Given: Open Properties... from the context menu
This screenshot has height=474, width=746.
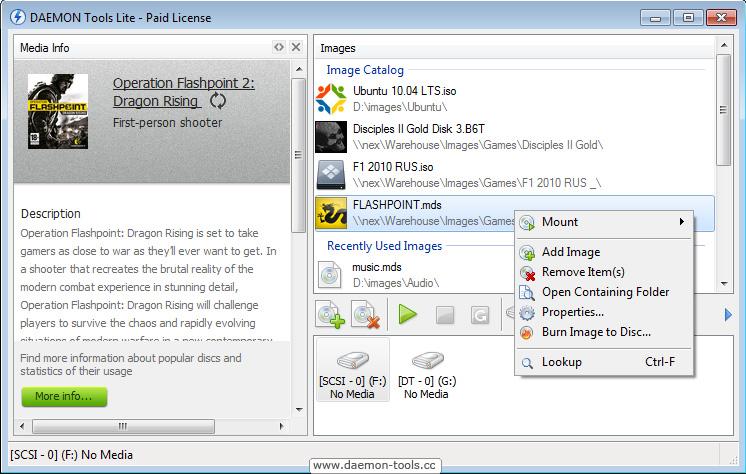Looking at the screenshot, I should [x=604, y=312].
